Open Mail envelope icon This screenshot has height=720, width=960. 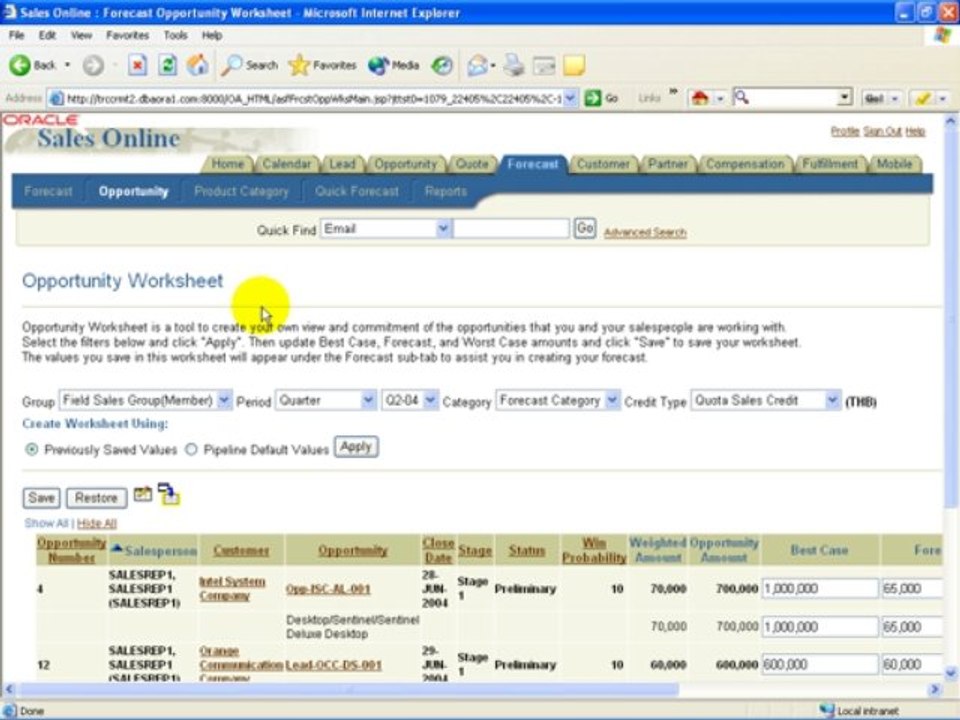[x=477, y=65]
